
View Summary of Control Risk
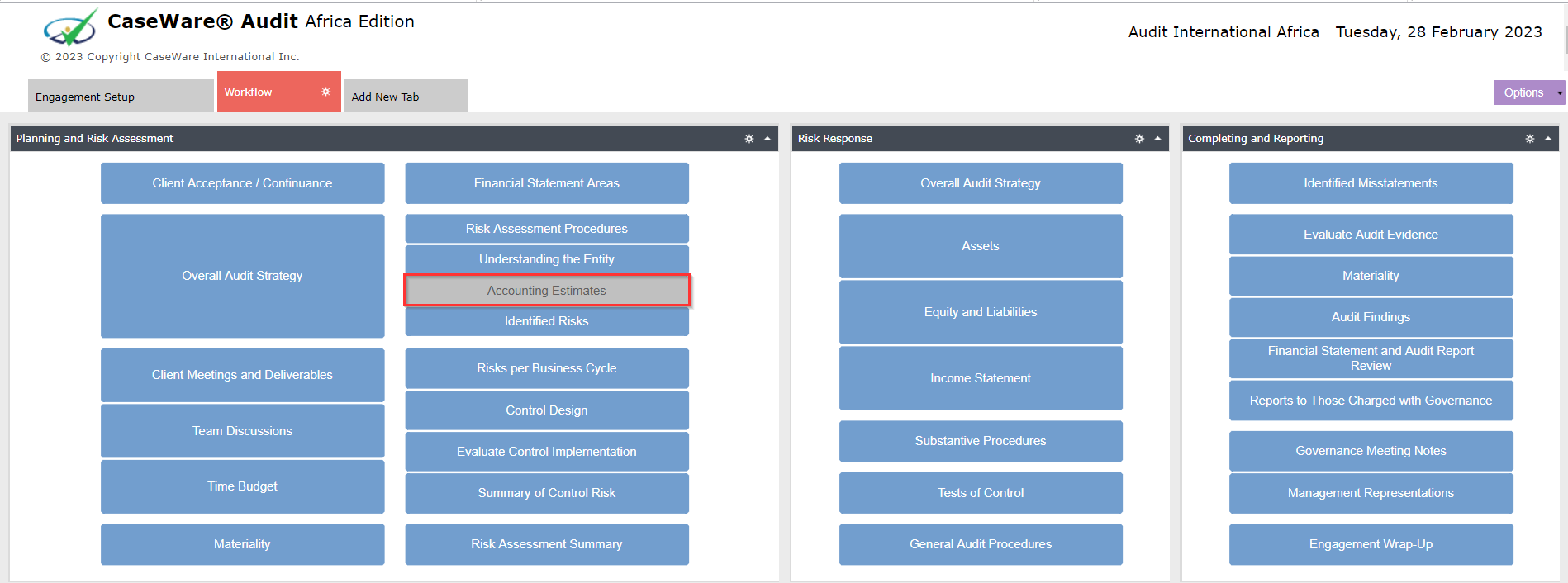click(x=547, y=493)
